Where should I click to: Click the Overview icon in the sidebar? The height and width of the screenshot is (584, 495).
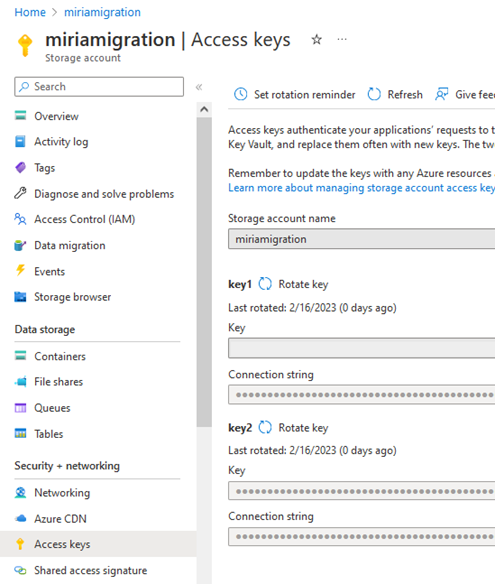coord(20,116)
